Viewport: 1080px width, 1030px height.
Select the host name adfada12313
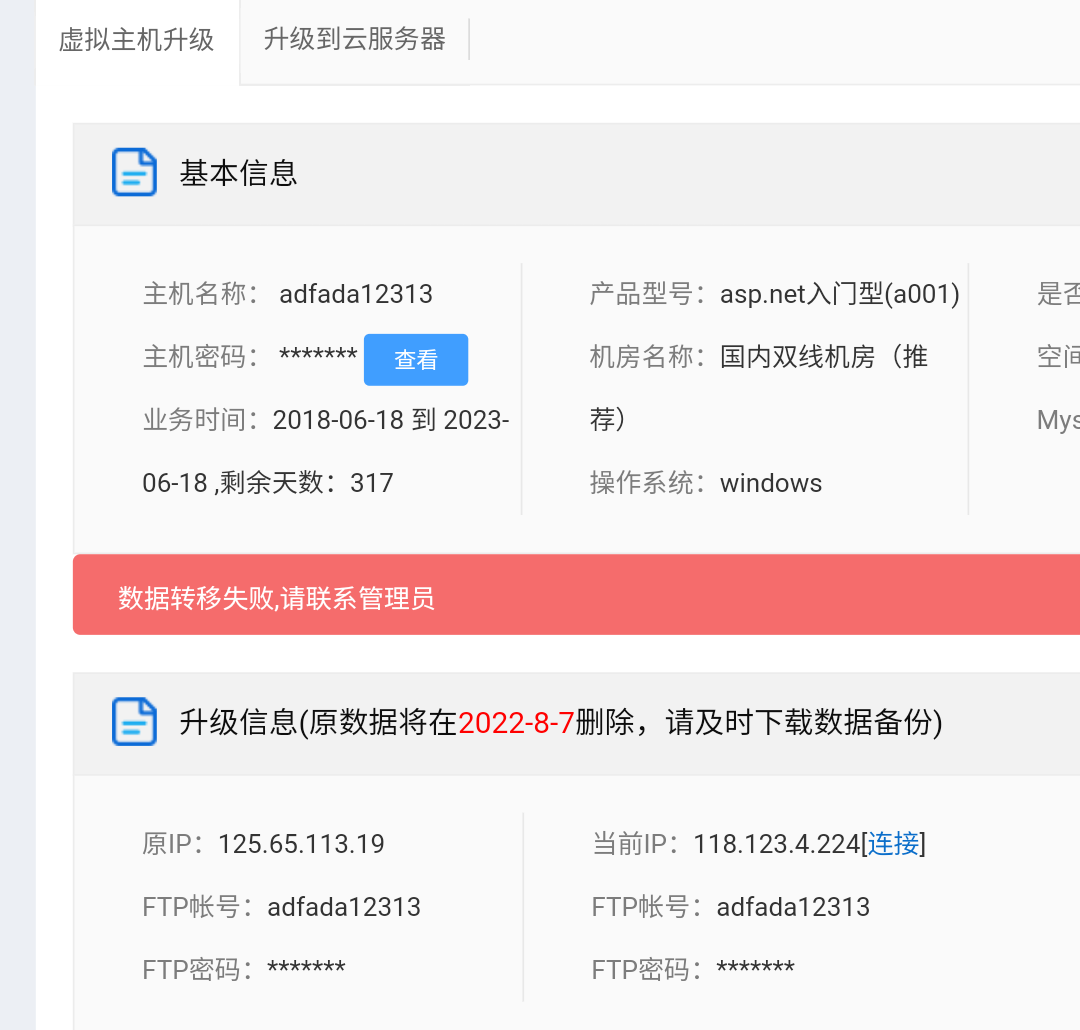355,294
